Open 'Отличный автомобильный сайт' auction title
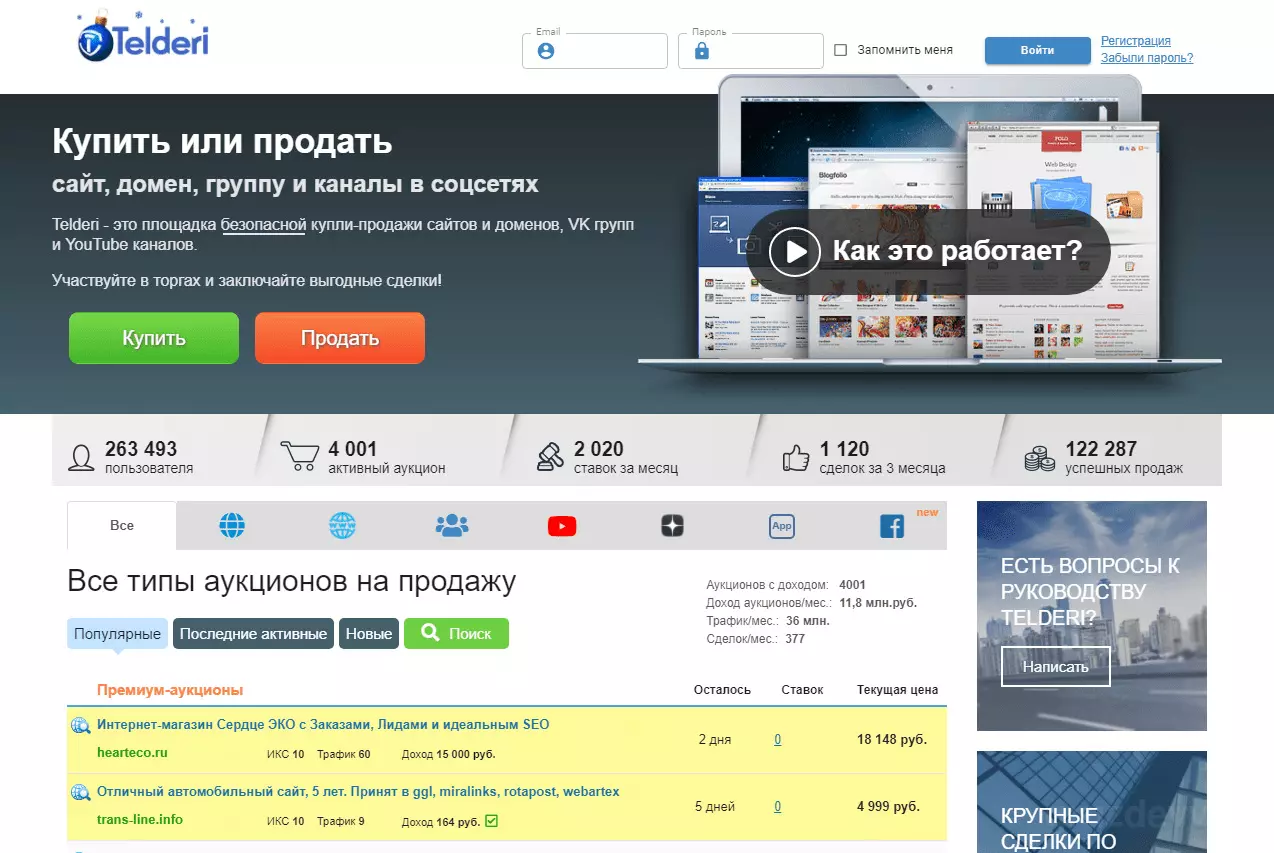The image size is (1274, 853). click(x=358, y=791)
